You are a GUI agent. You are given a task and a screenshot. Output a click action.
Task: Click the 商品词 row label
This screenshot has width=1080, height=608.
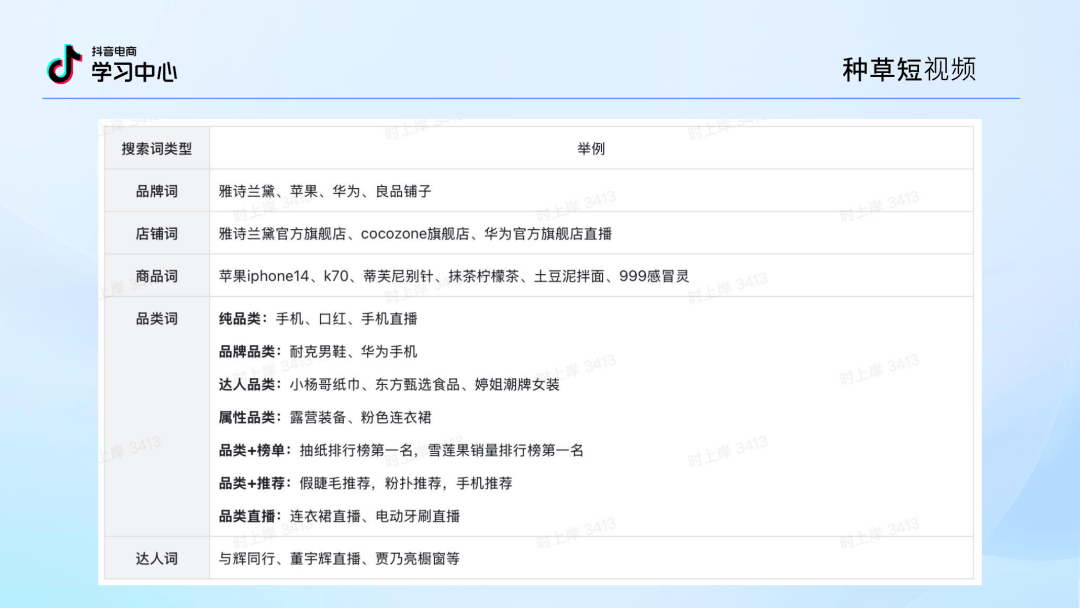(x=157, y=276)
